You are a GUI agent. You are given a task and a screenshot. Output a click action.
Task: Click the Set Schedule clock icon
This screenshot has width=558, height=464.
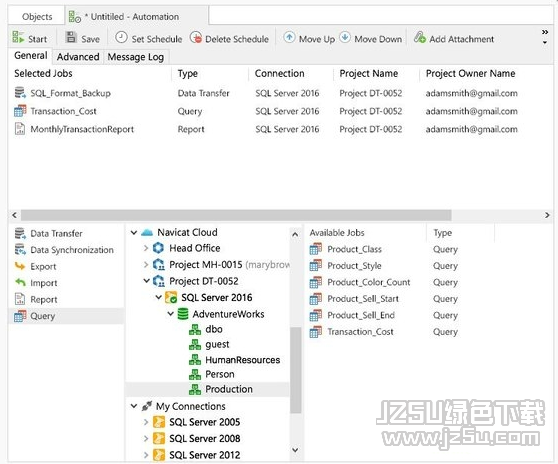[121, 37]
